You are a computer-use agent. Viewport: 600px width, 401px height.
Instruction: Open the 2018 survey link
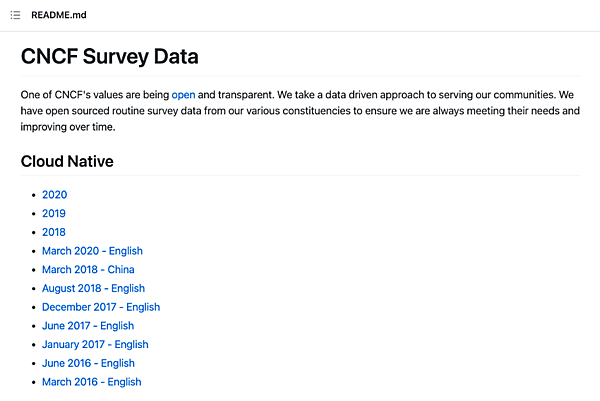[54, 232]
